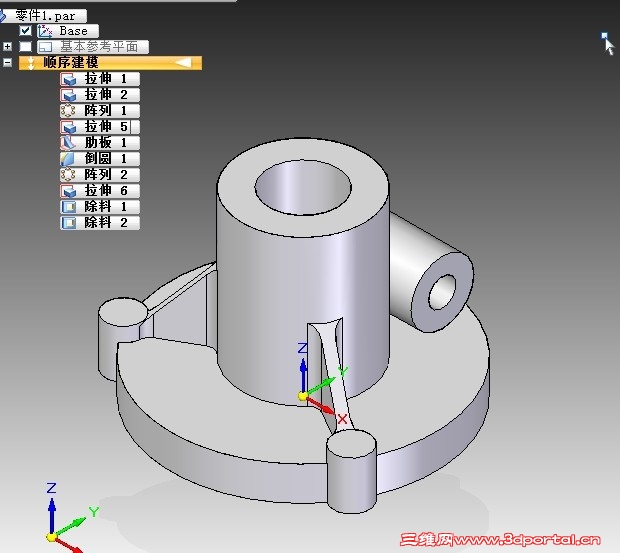Click the 阵列 2 text label
Viewport: 620px width, 553px height.
coord(106,175)
